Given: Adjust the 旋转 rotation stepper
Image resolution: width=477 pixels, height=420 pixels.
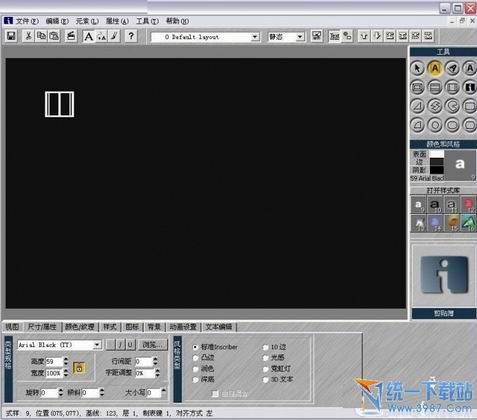Looking at the screenshot, I should click(61, 392).
